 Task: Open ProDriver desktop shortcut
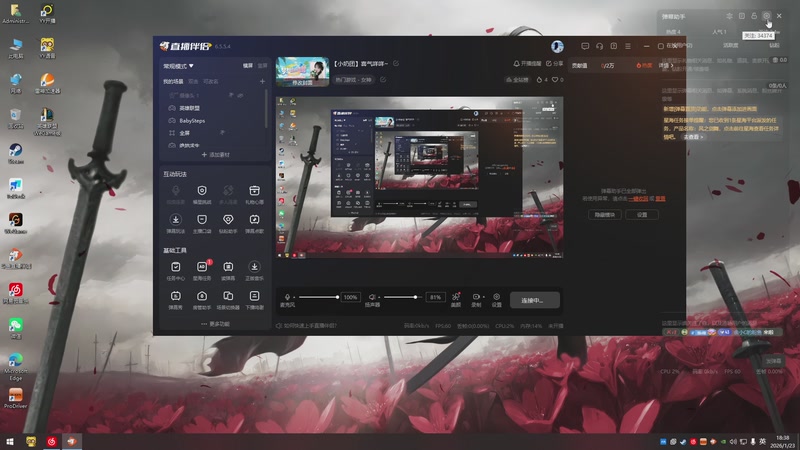coord(15,398)
